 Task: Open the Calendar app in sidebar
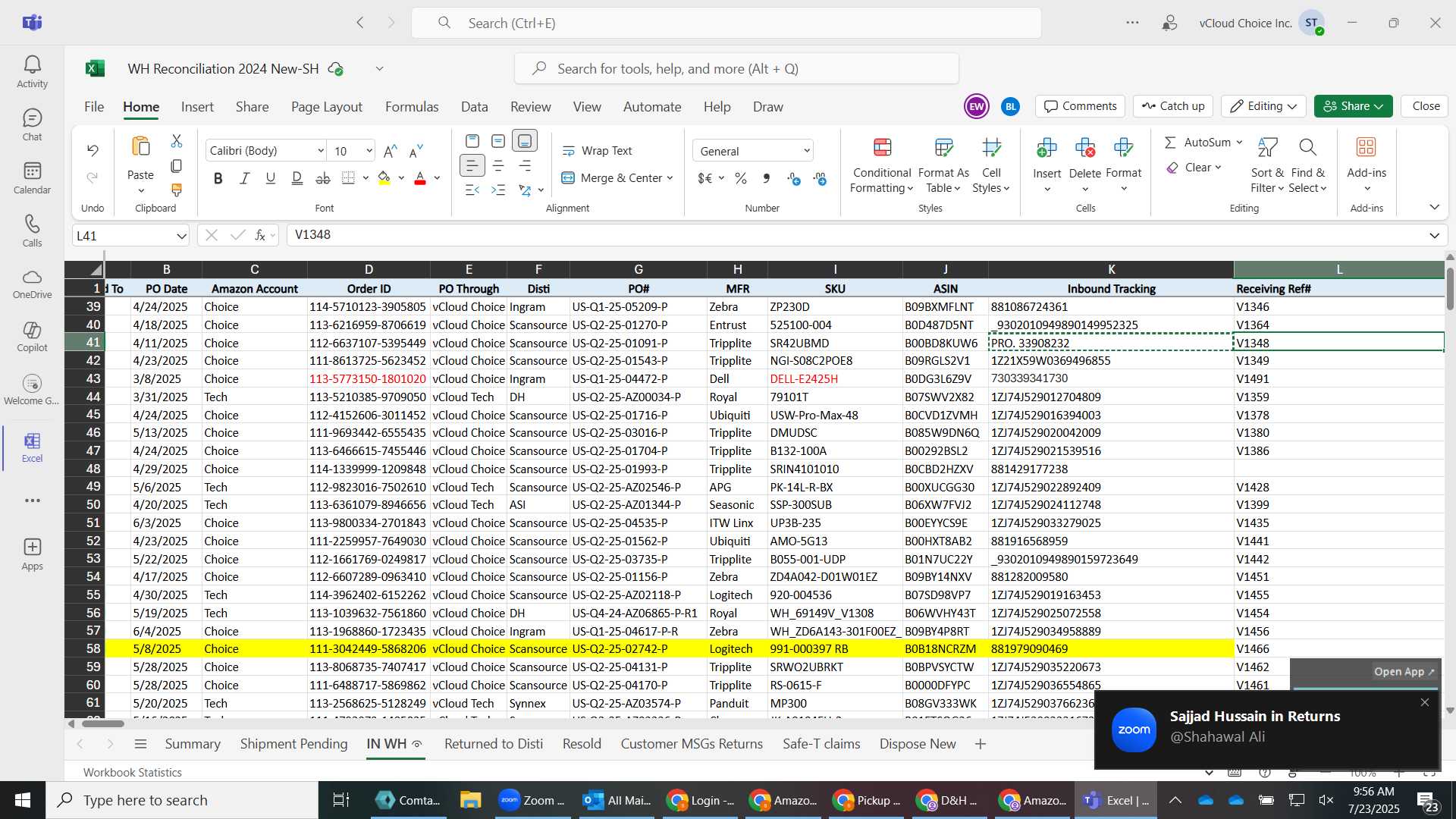32,178
